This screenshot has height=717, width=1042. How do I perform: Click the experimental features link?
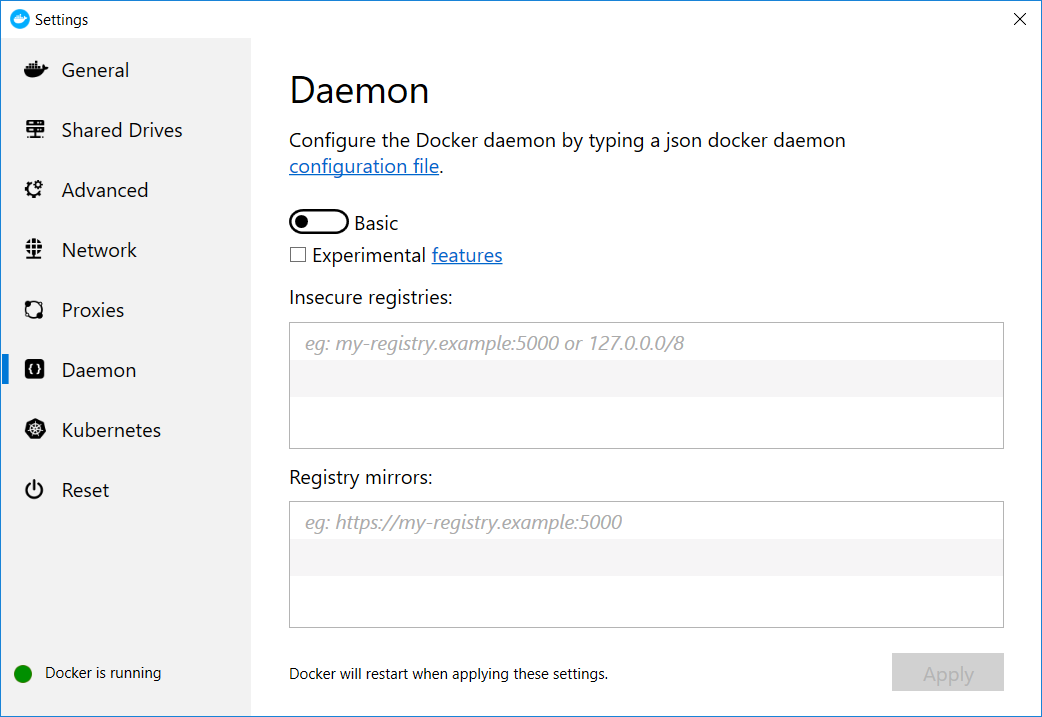point(466,255)
